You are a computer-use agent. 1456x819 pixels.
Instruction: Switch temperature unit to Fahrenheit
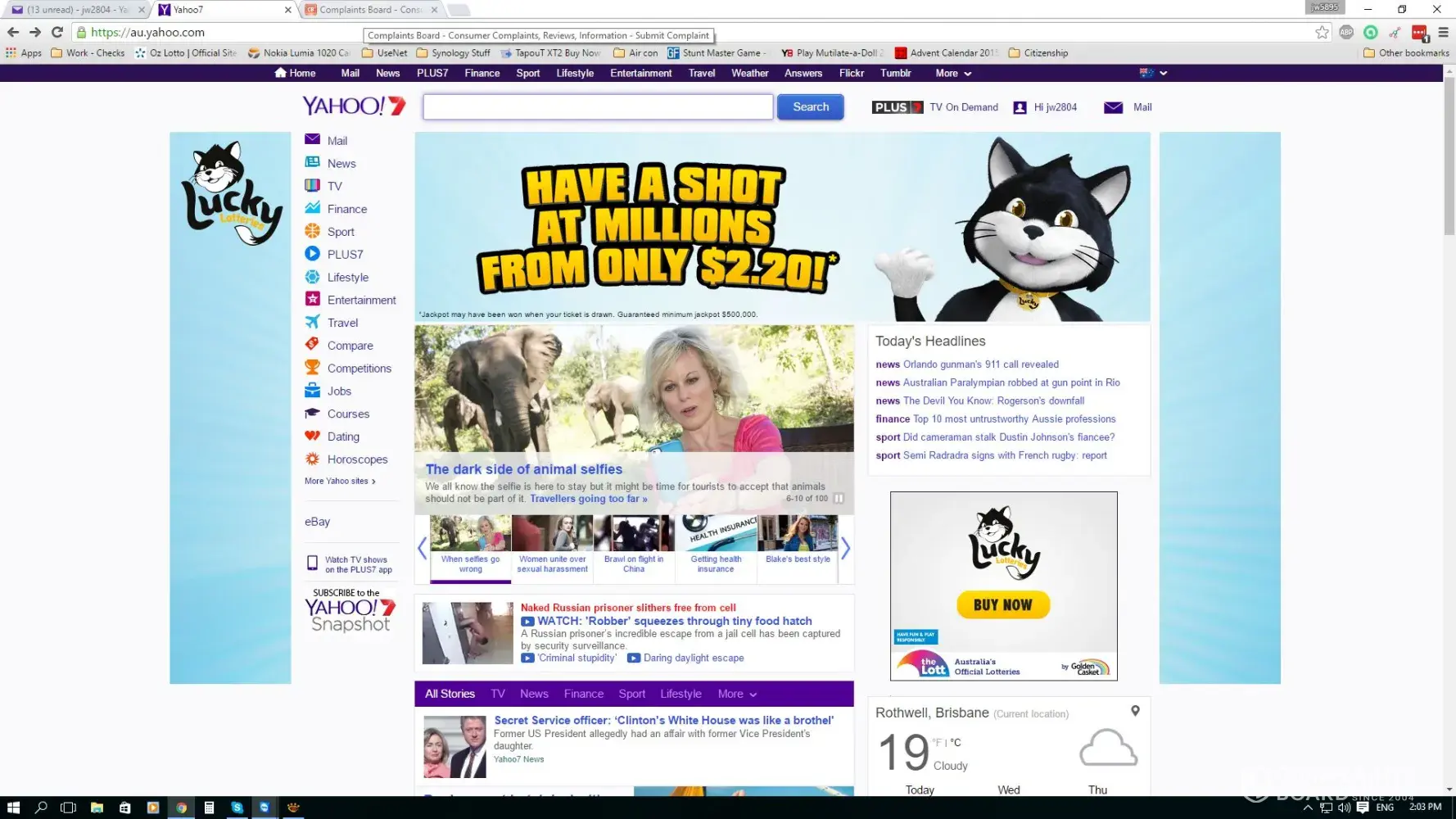tap(936, 742)
